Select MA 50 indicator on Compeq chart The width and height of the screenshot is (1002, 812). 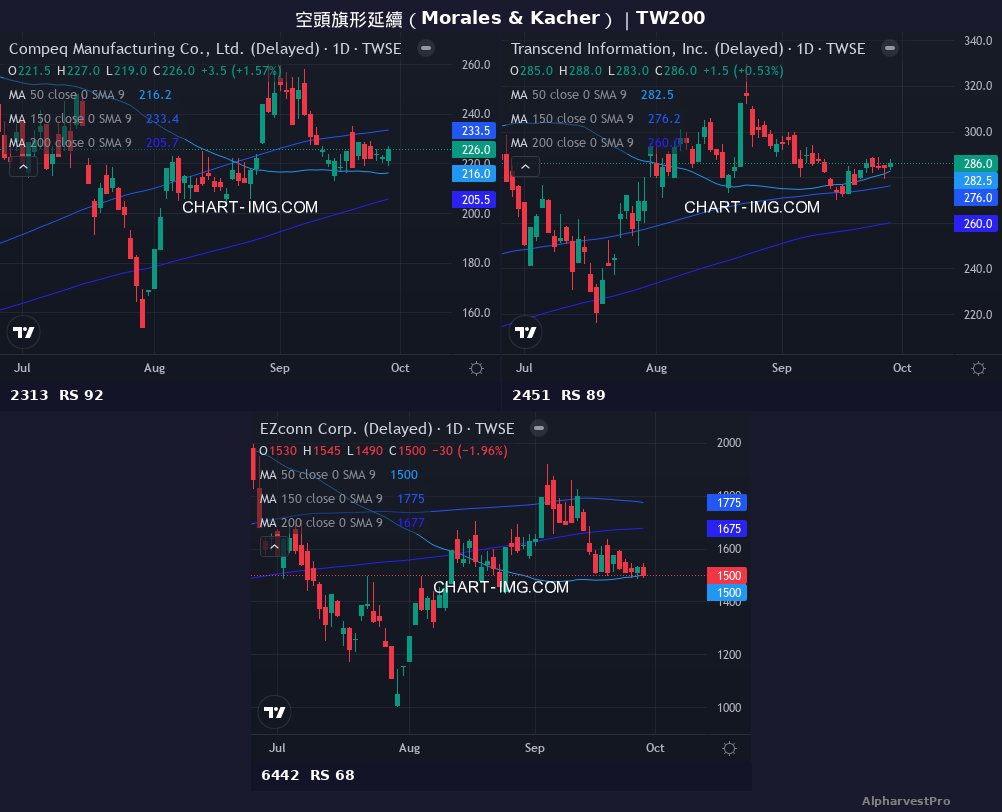pyautogui.click(x=90, y=95)
